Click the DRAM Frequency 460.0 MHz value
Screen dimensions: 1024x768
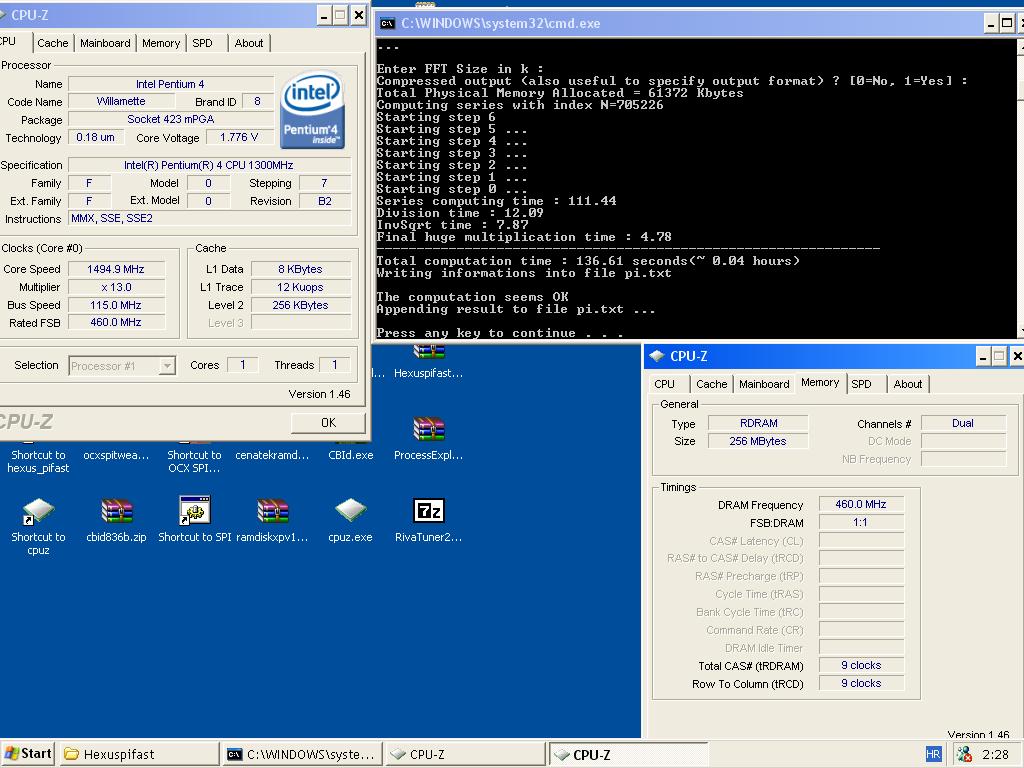point(861,504)
